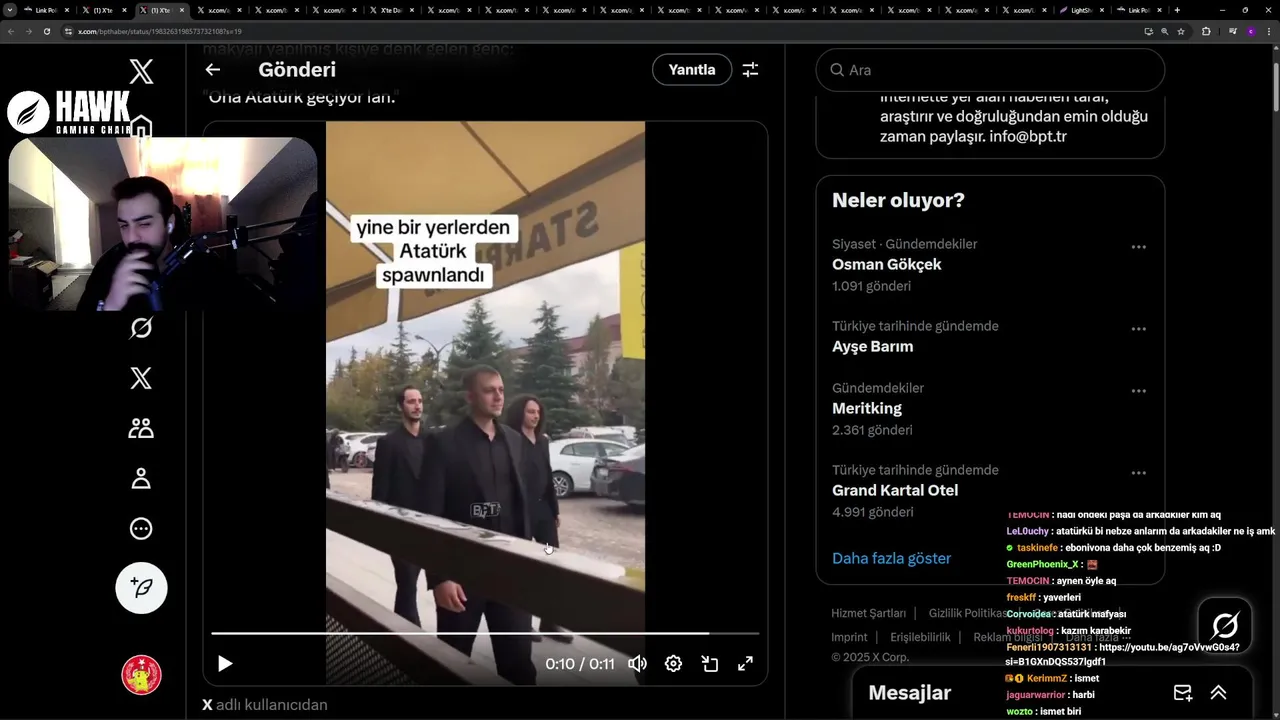Image resolution: width=1280 pixels, height=720 pixels.
Task: Switch to the second tab '(1) X'te'
Action: coord(103,10)
